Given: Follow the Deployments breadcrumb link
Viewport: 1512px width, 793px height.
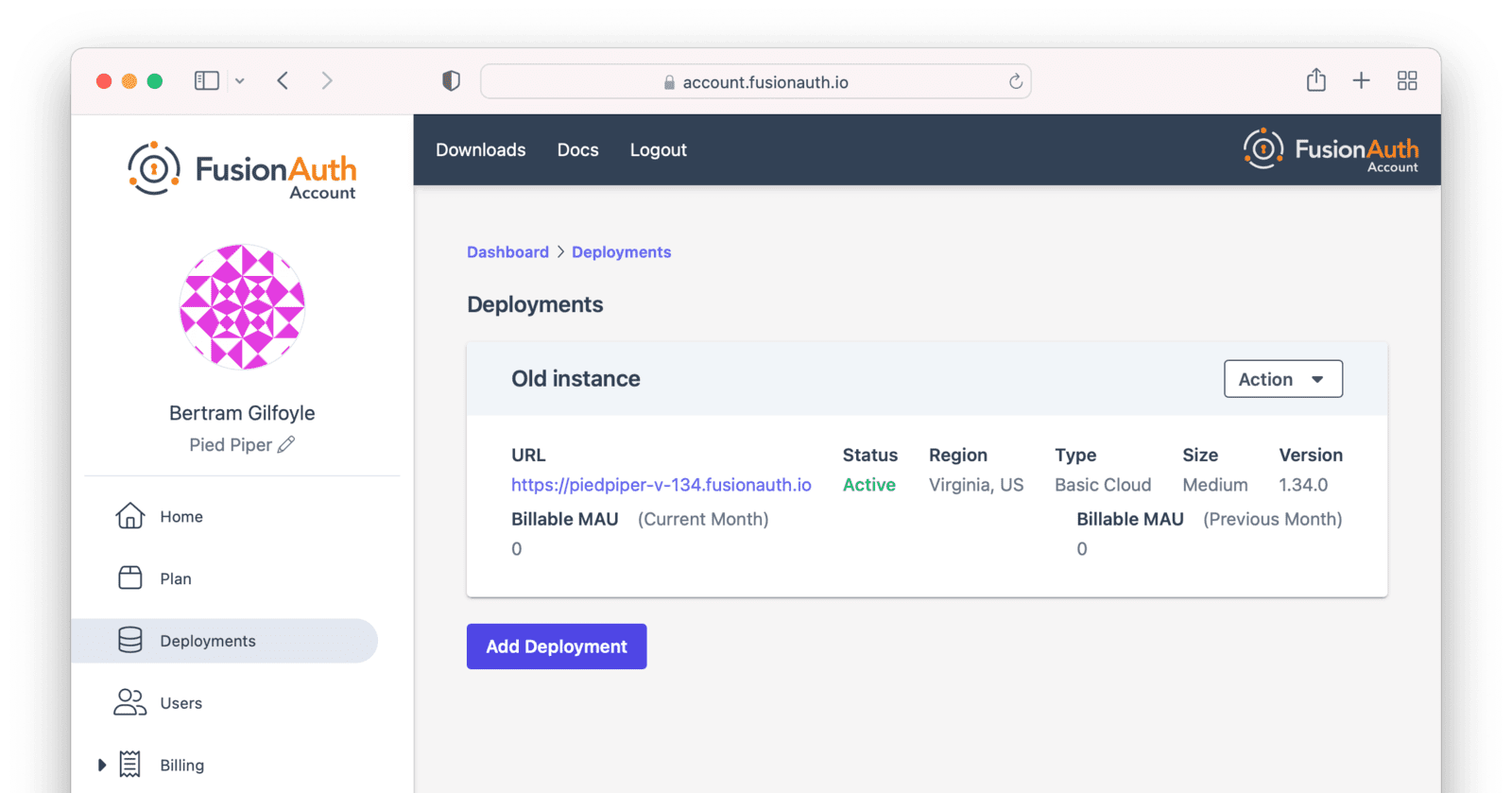Looking at the screenshot, I should (x=621, y=252).
